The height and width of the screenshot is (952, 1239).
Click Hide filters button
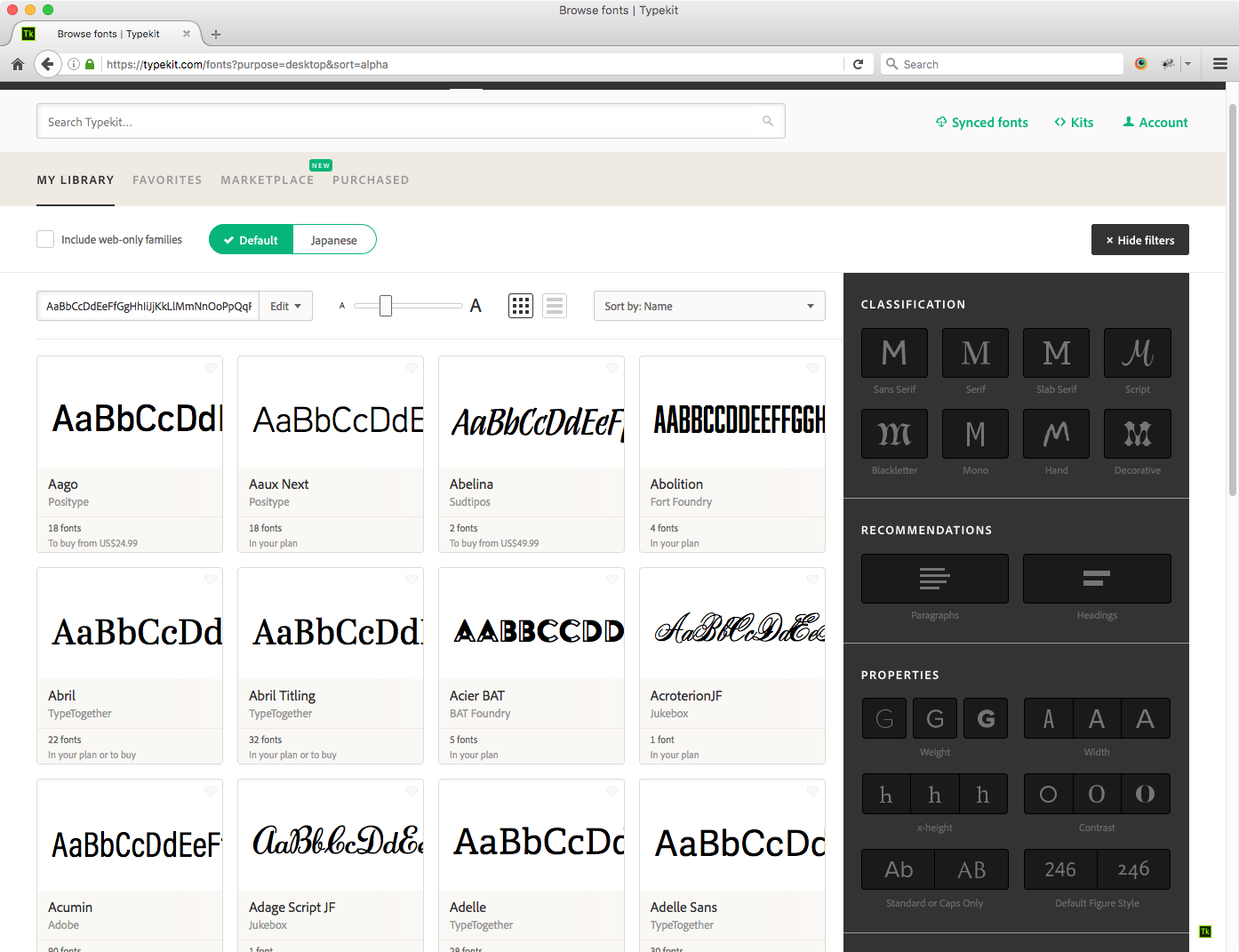1140,240
